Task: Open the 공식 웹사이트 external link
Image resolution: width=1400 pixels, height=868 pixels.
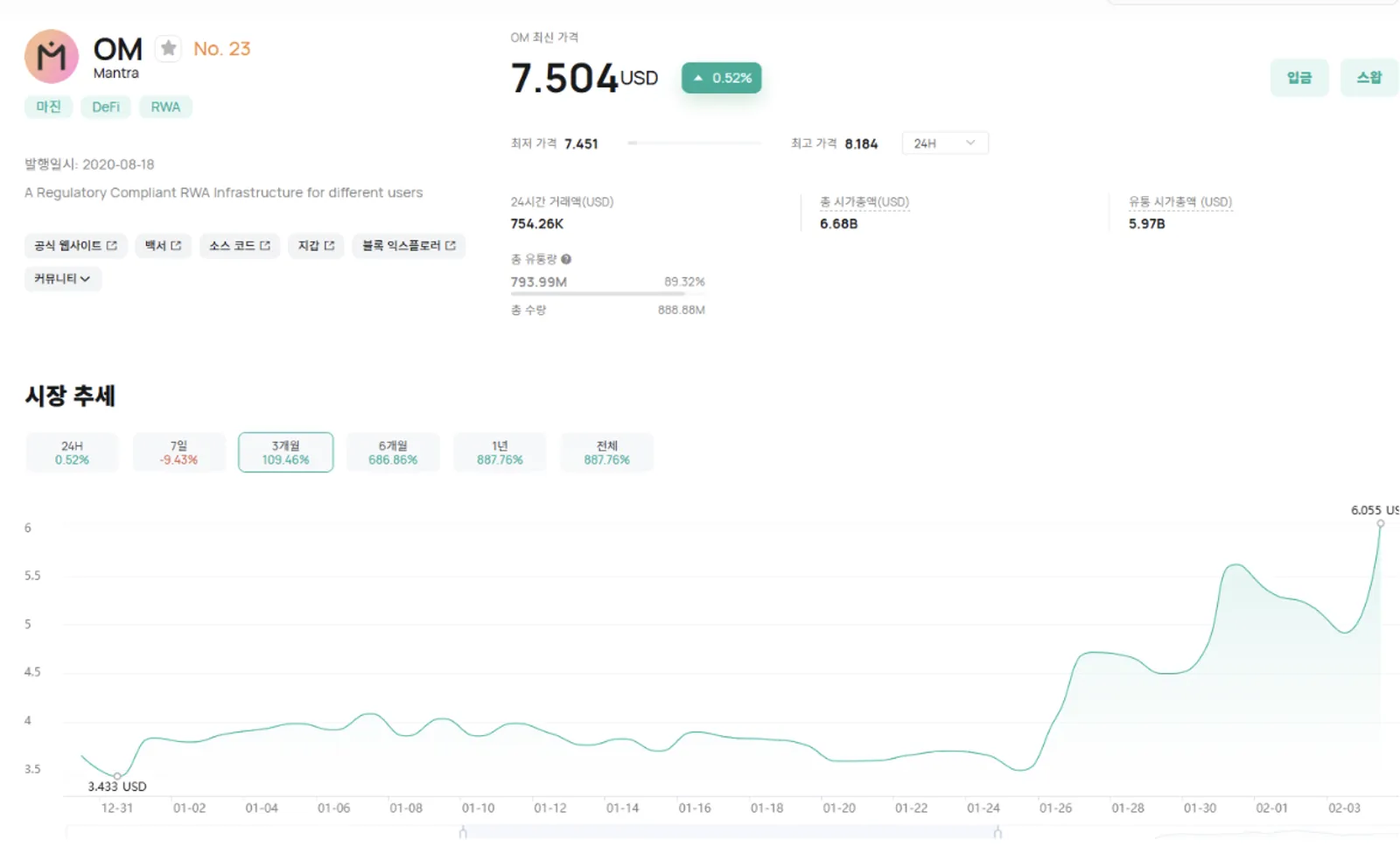Action: [x=76, y=246]
